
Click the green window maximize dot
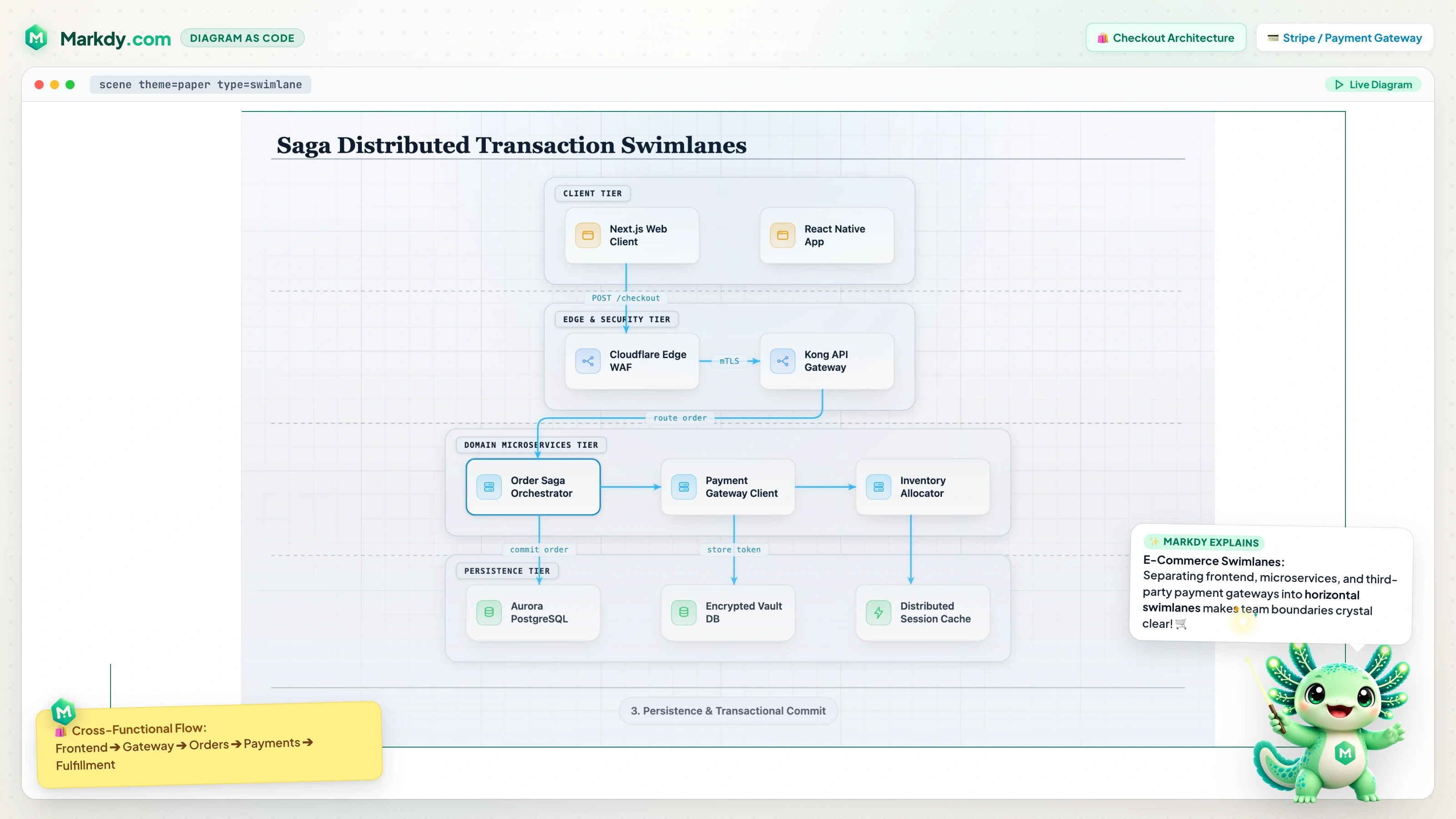(x=70, y=85)
